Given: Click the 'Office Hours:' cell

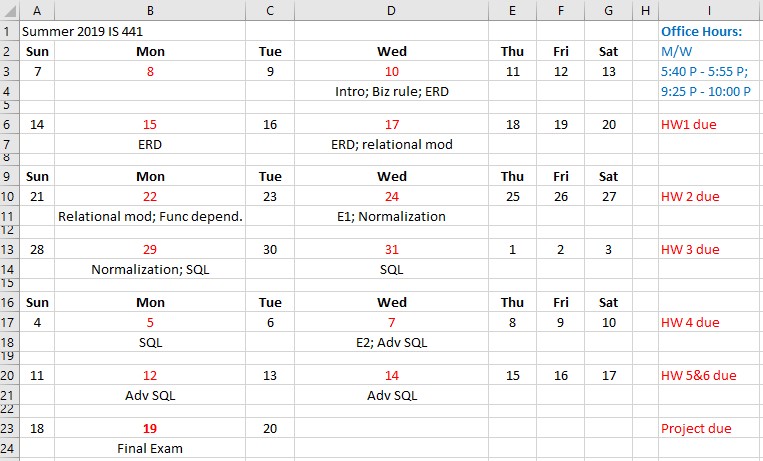Looking at the screenshot, I should point(709,31).
